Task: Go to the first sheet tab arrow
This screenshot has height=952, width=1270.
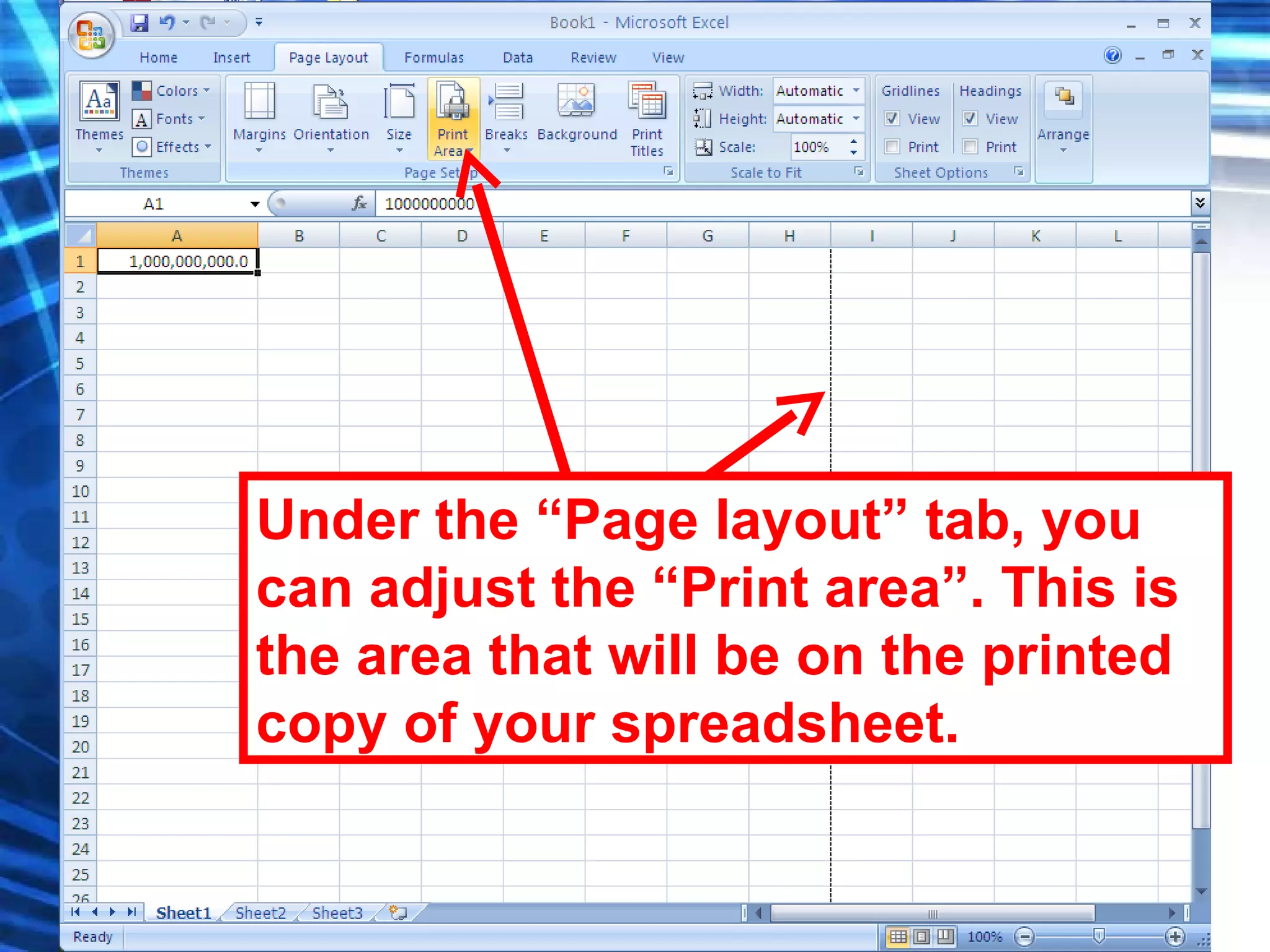Action: 76,912
